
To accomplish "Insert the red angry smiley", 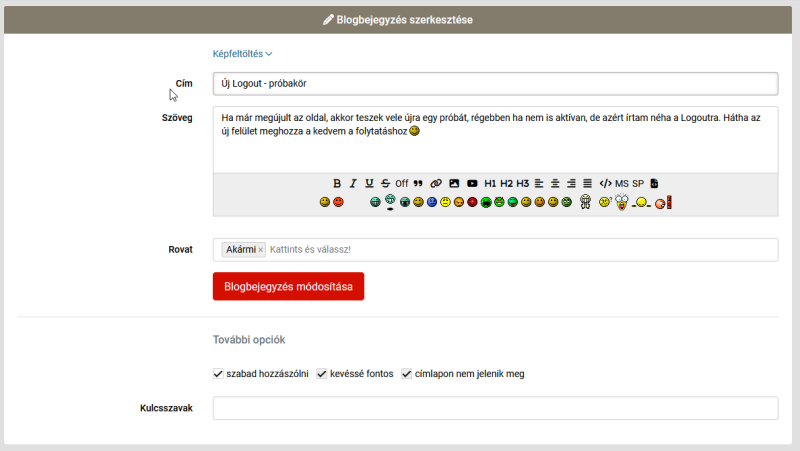I will coord(338,202).
